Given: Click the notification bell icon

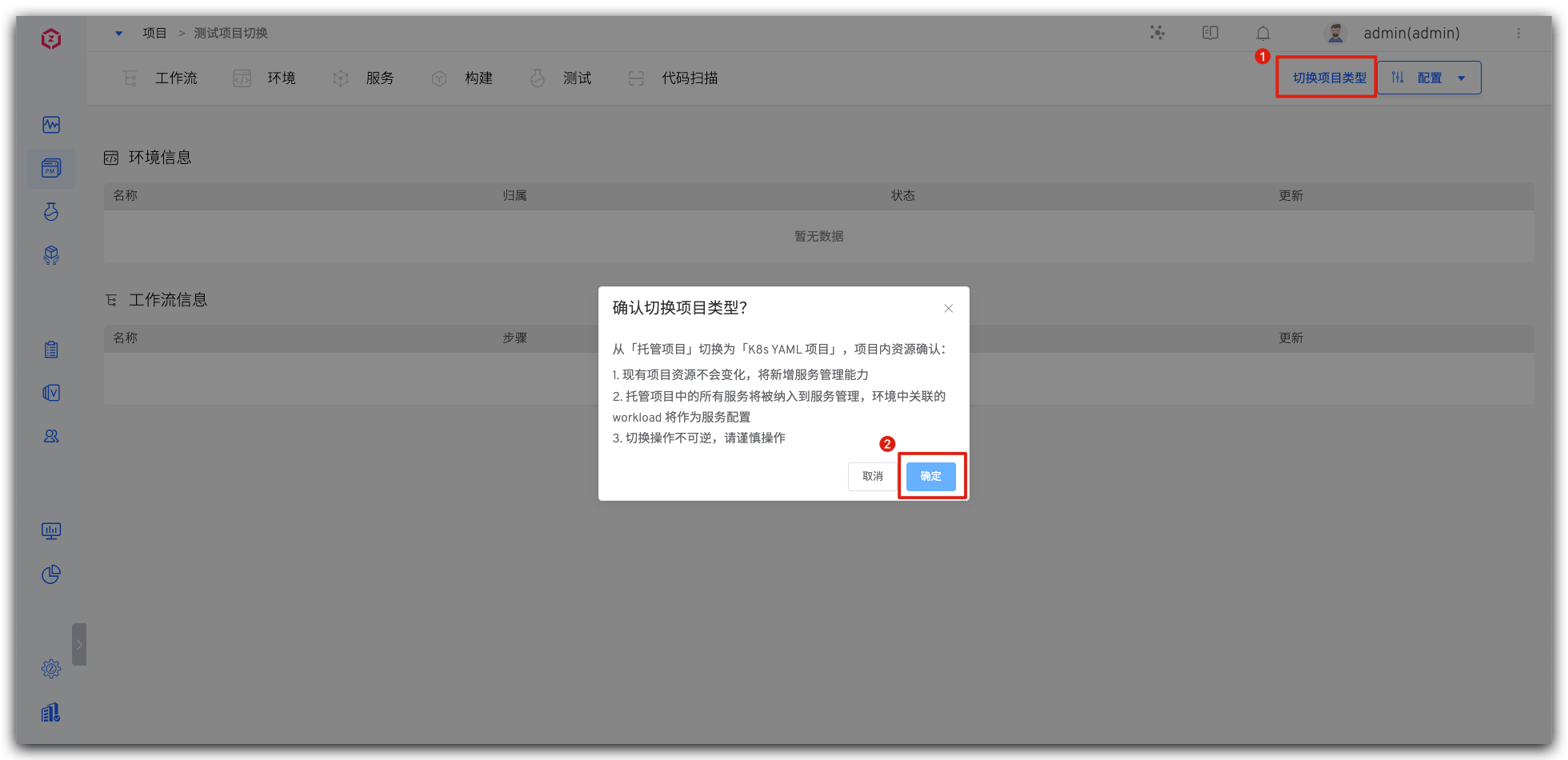Looking at the screenshot, I should [x=1262, y=33].
